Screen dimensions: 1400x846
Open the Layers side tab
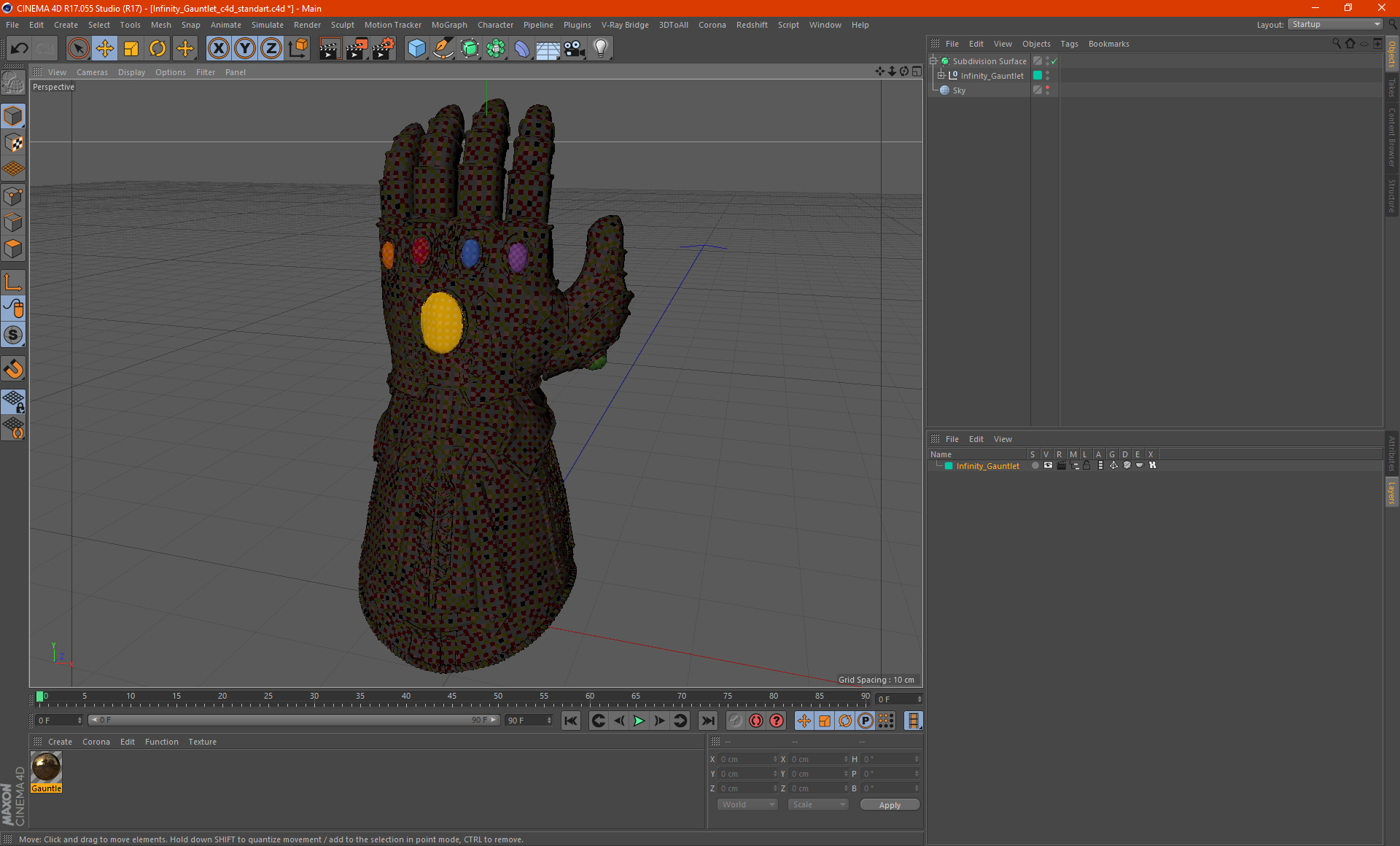[x=1391, y=492]
